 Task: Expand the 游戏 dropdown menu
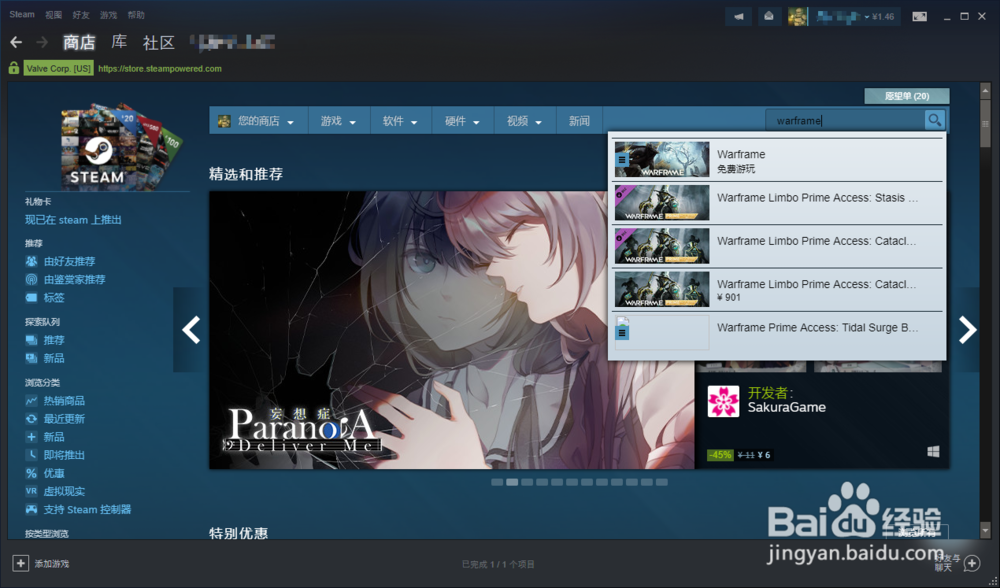click(339, 121)
